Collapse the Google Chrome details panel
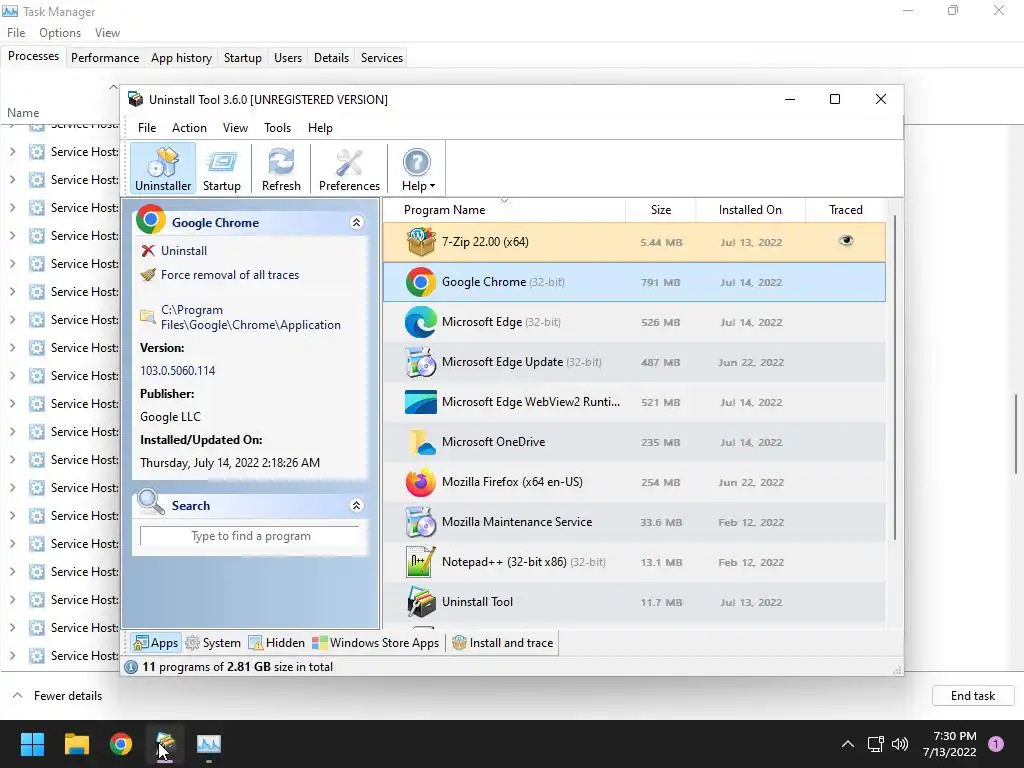This screenshot has width=1024, height=768. (x=357, y=223)
